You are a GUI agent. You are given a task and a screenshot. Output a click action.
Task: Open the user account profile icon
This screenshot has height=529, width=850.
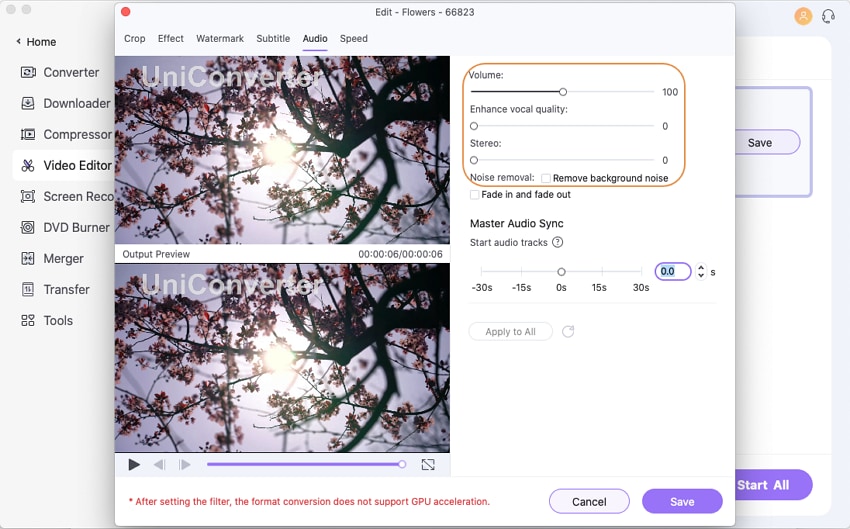point(803,16)
